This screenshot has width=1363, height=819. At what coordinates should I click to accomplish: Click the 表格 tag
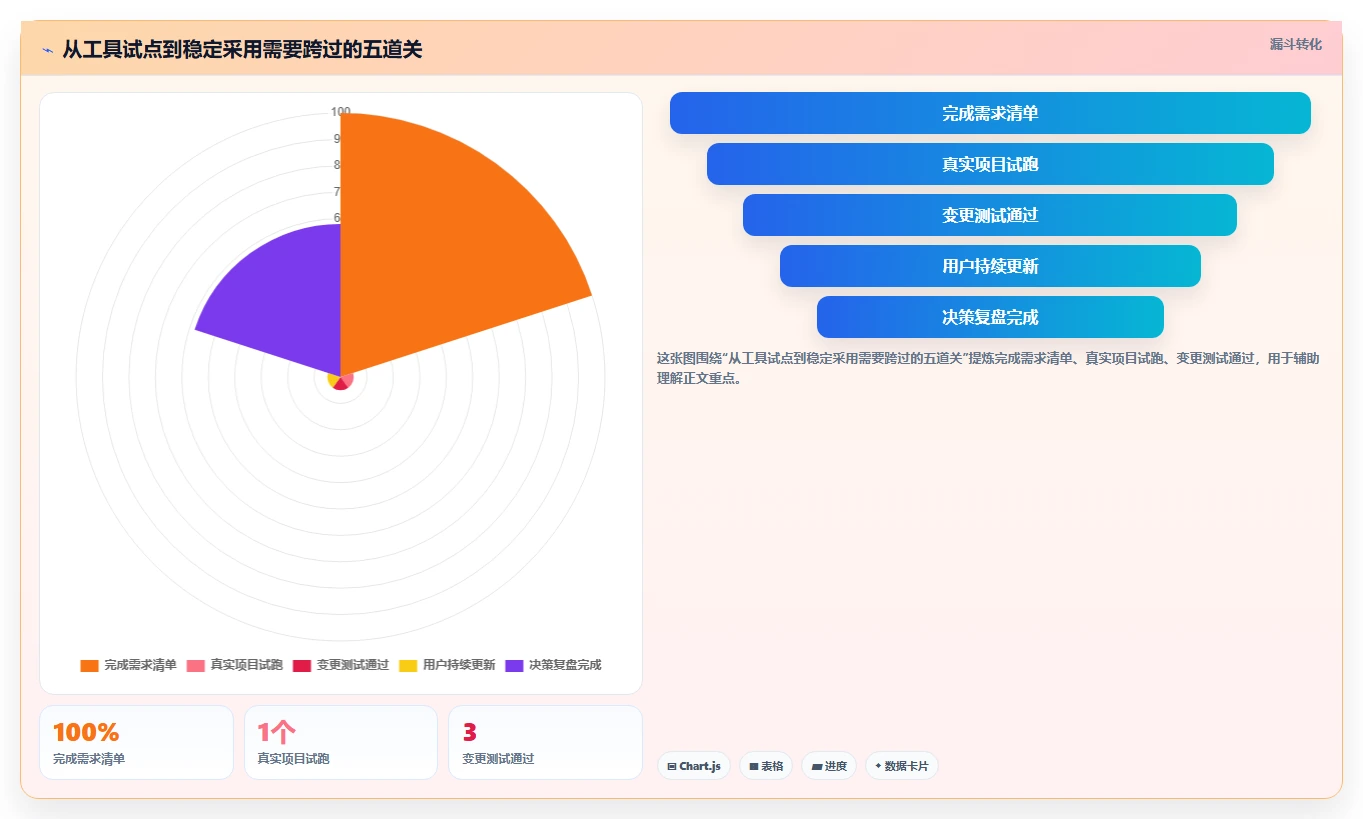tap(766, 766)
